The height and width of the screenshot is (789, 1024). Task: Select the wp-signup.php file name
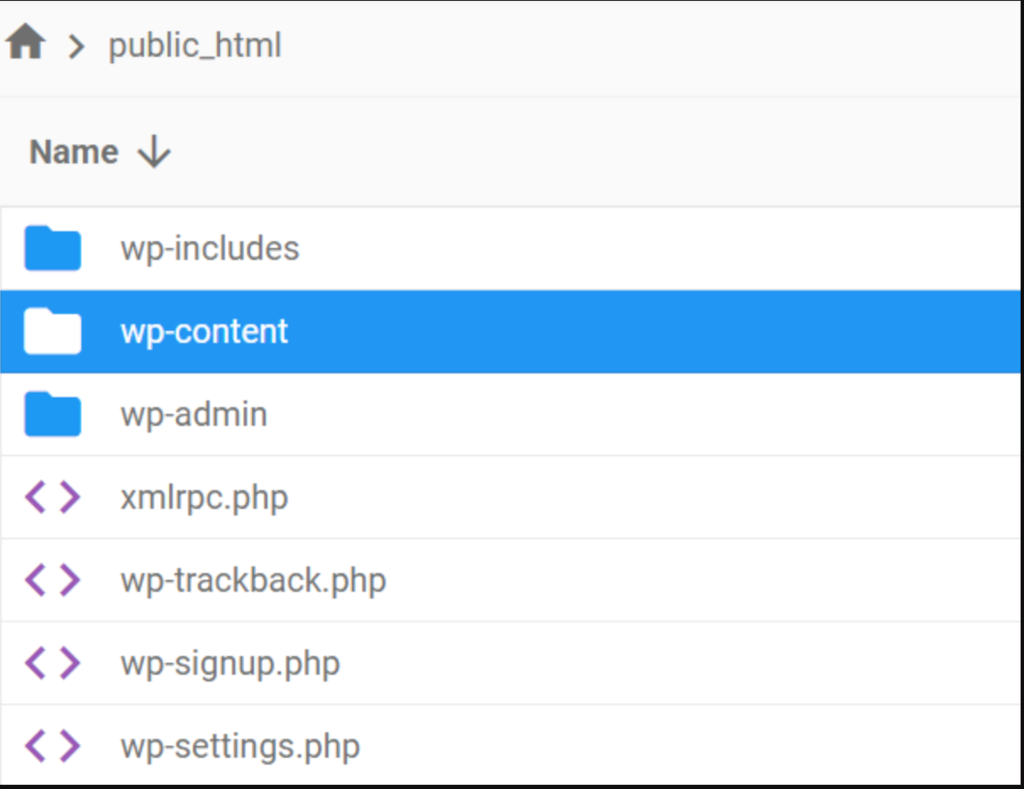230,663
